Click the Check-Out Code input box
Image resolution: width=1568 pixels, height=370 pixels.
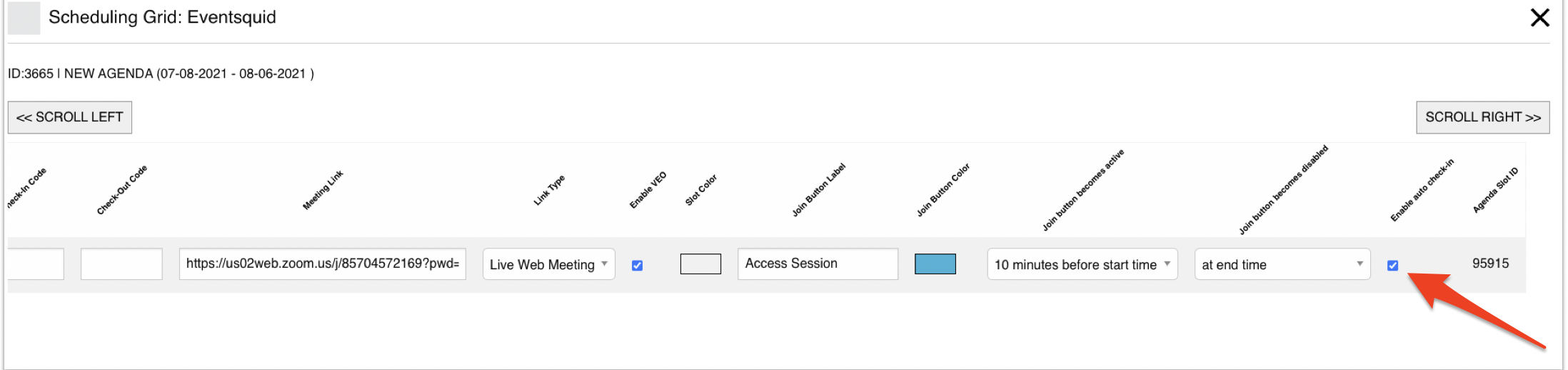[x=121, y=264]
